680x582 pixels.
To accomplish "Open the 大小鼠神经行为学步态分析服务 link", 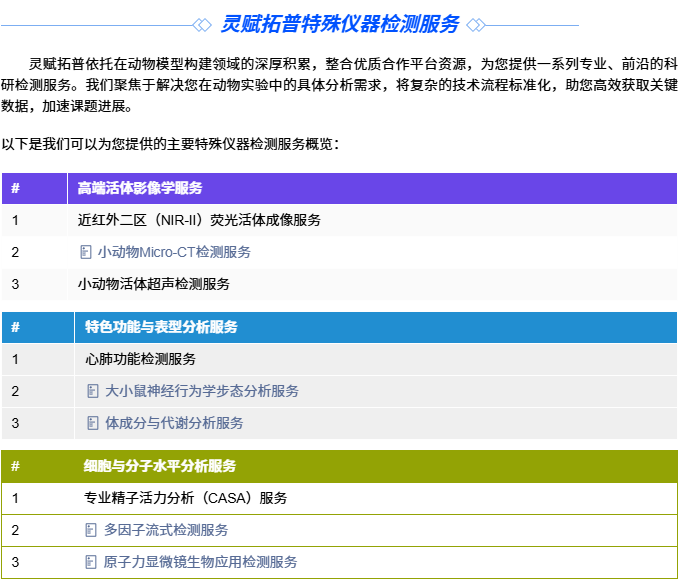I will tap(202, 391).
